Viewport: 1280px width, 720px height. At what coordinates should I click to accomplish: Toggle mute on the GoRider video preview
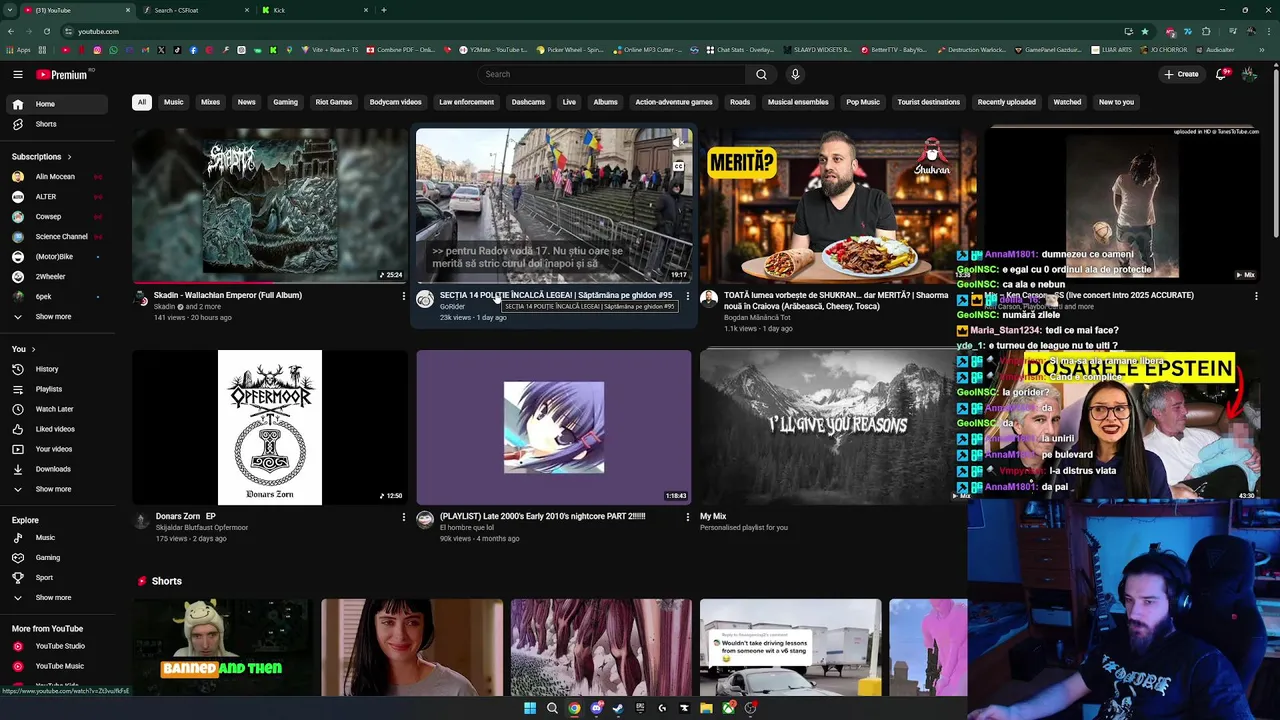[x=677, y=143]
